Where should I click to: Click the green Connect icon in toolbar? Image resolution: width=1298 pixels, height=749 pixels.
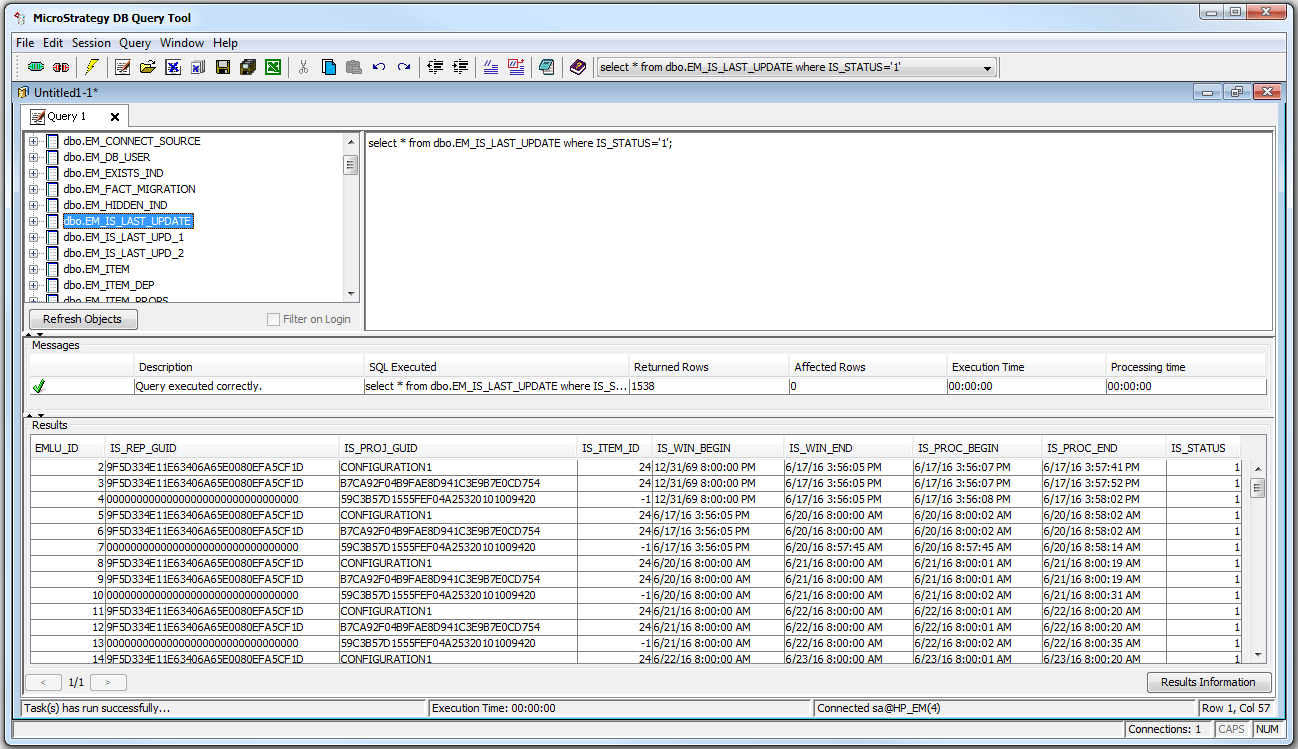(x=36, y=67)
